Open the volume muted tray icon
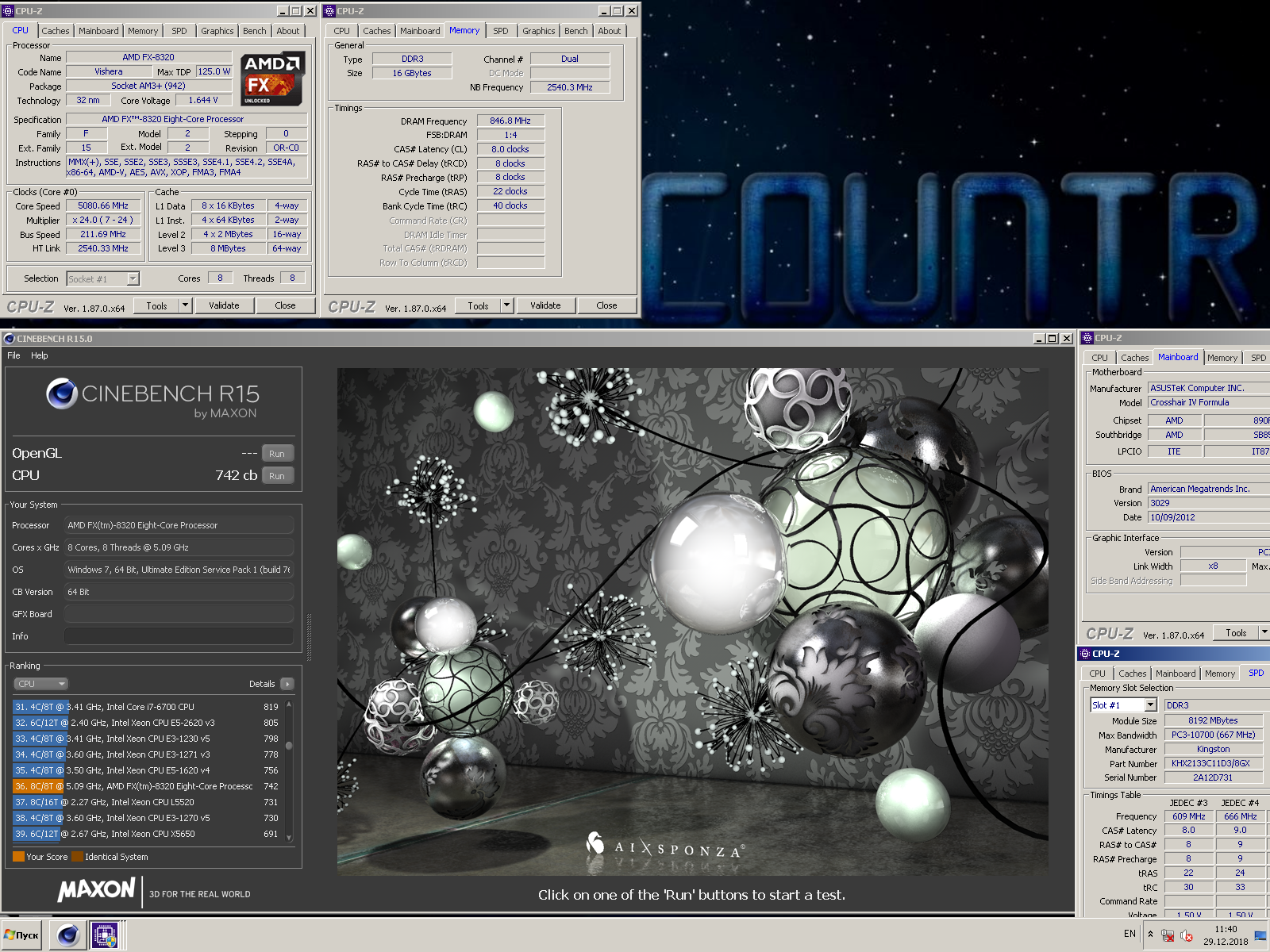 pyautogui.click(x=1187, y=935)
